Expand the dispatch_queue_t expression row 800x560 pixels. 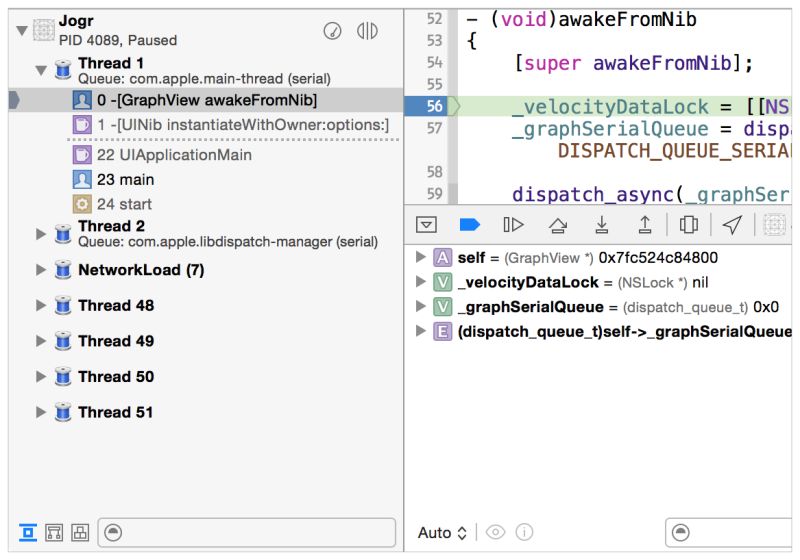click(420, 330)
